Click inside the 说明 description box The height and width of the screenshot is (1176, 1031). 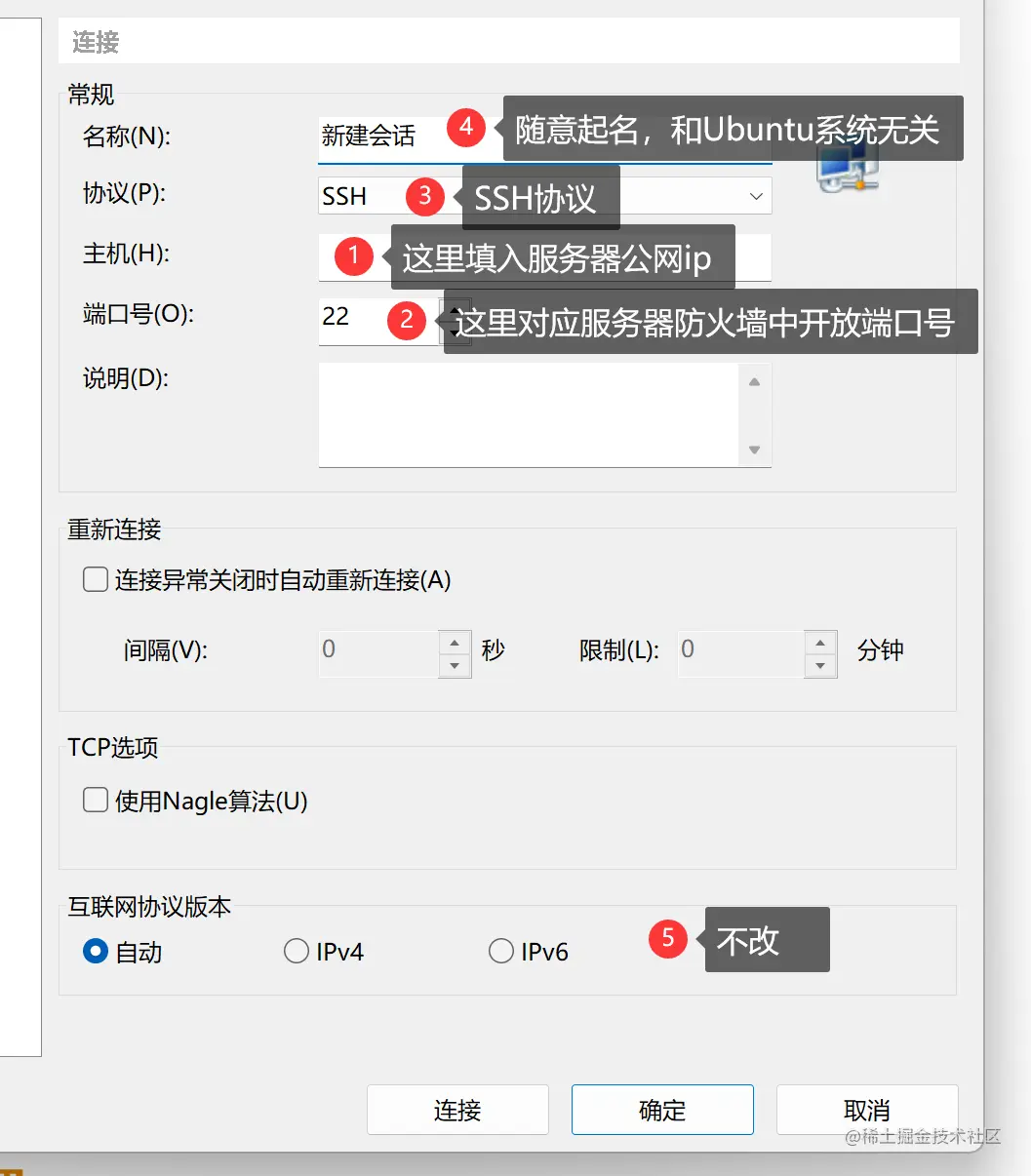[529, 414]
